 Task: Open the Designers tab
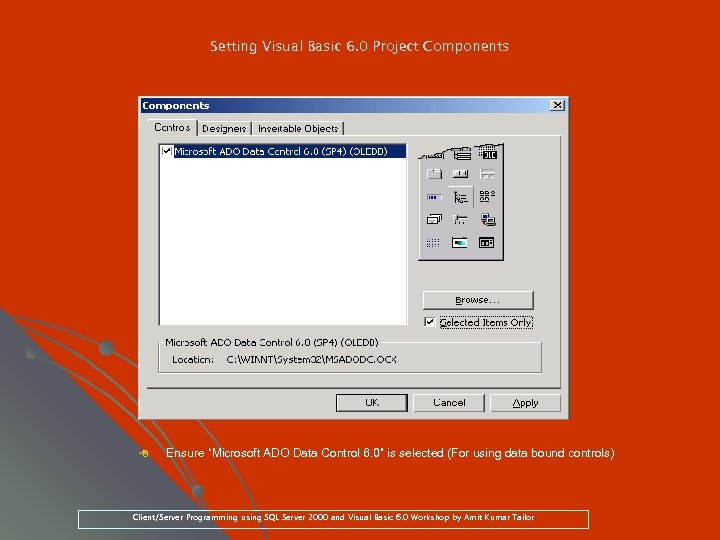point(224,129)
